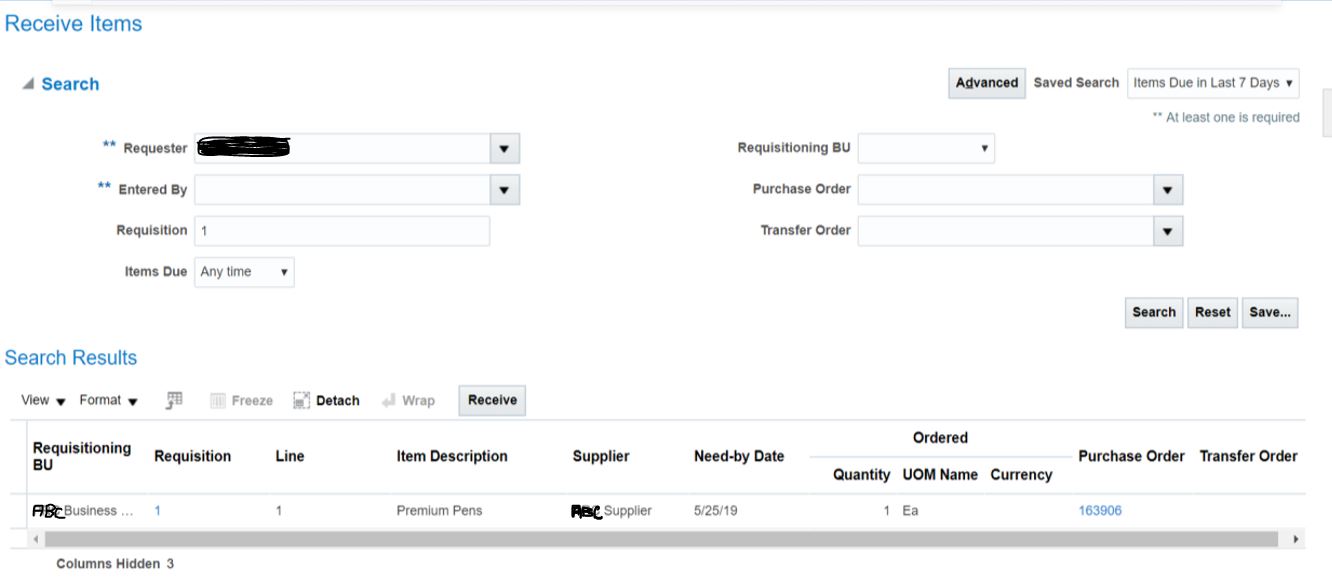This screenshot has width=1332, height=578.
Task: Open purchase order 163906 link
Action: tap(1099, 508)
